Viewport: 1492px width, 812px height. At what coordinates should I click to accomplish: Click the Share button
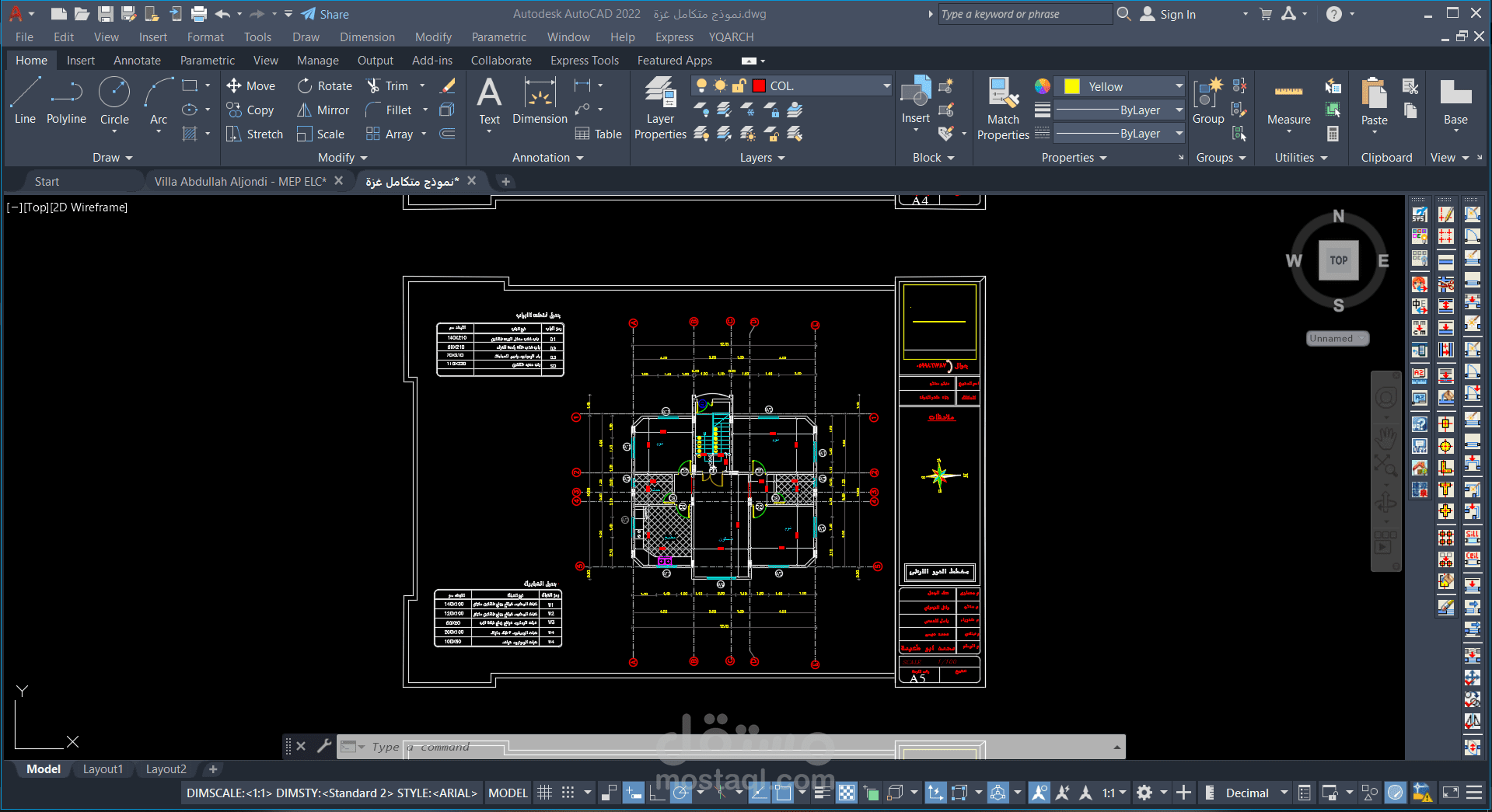pos(325,14)
